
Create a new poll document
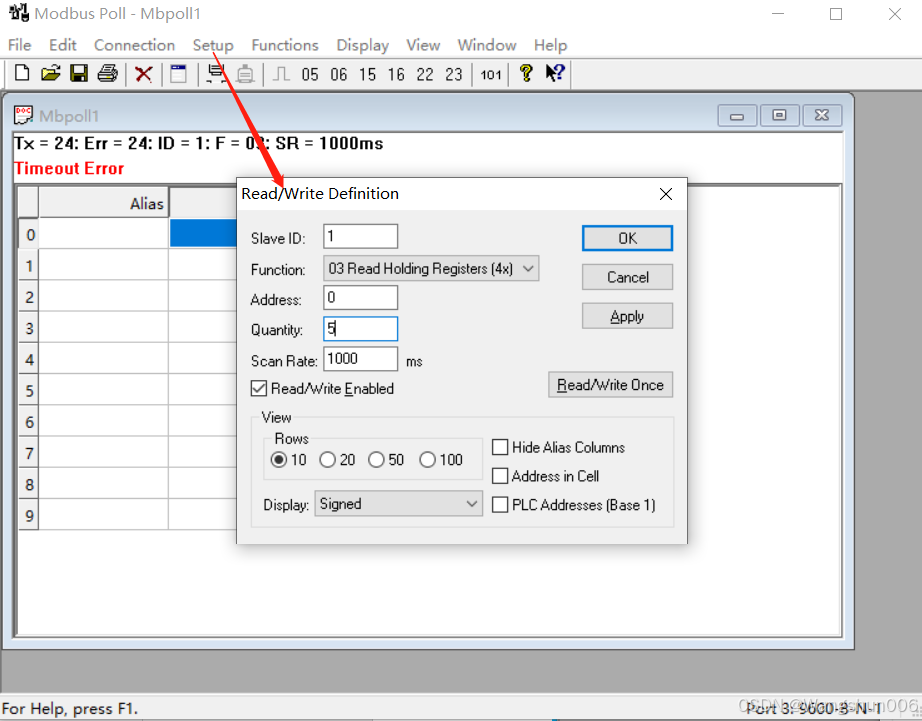click(22, 74)
